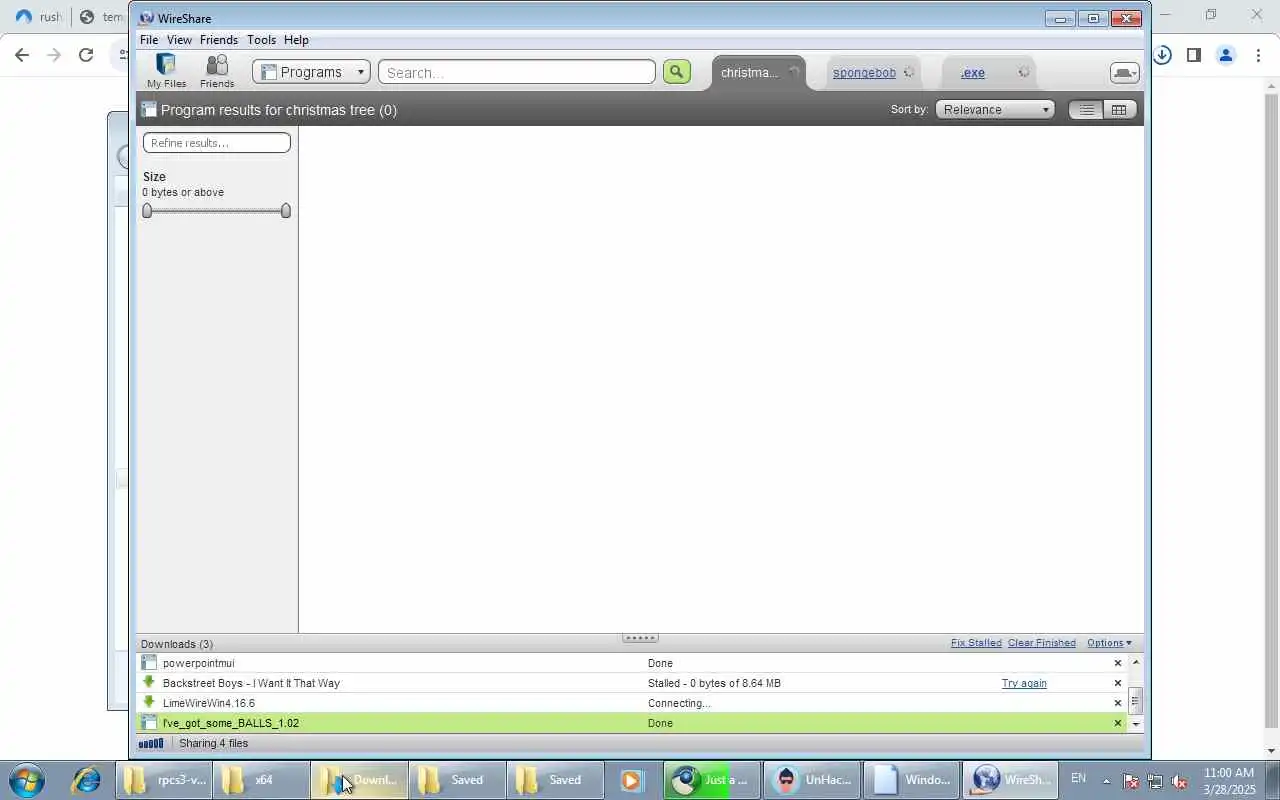This screenshot has height=800, width=1280.
Task: Click the downloads panel resize grip
Action: pos(640,638)
